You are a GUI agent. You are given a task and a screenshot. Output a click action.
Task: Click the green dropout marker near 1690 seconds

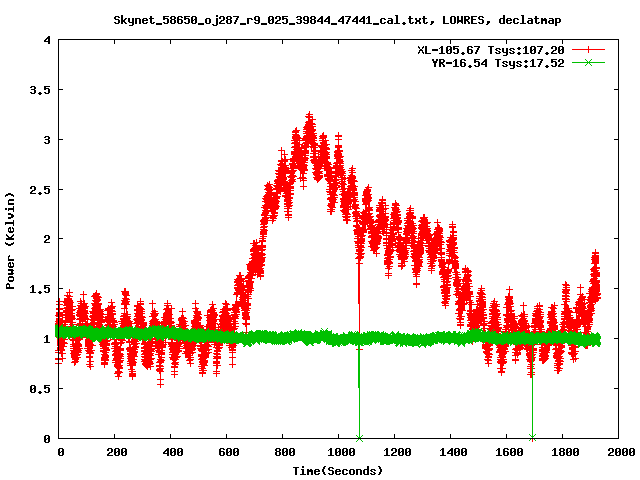pyautogui.click(x=532, y=438)
